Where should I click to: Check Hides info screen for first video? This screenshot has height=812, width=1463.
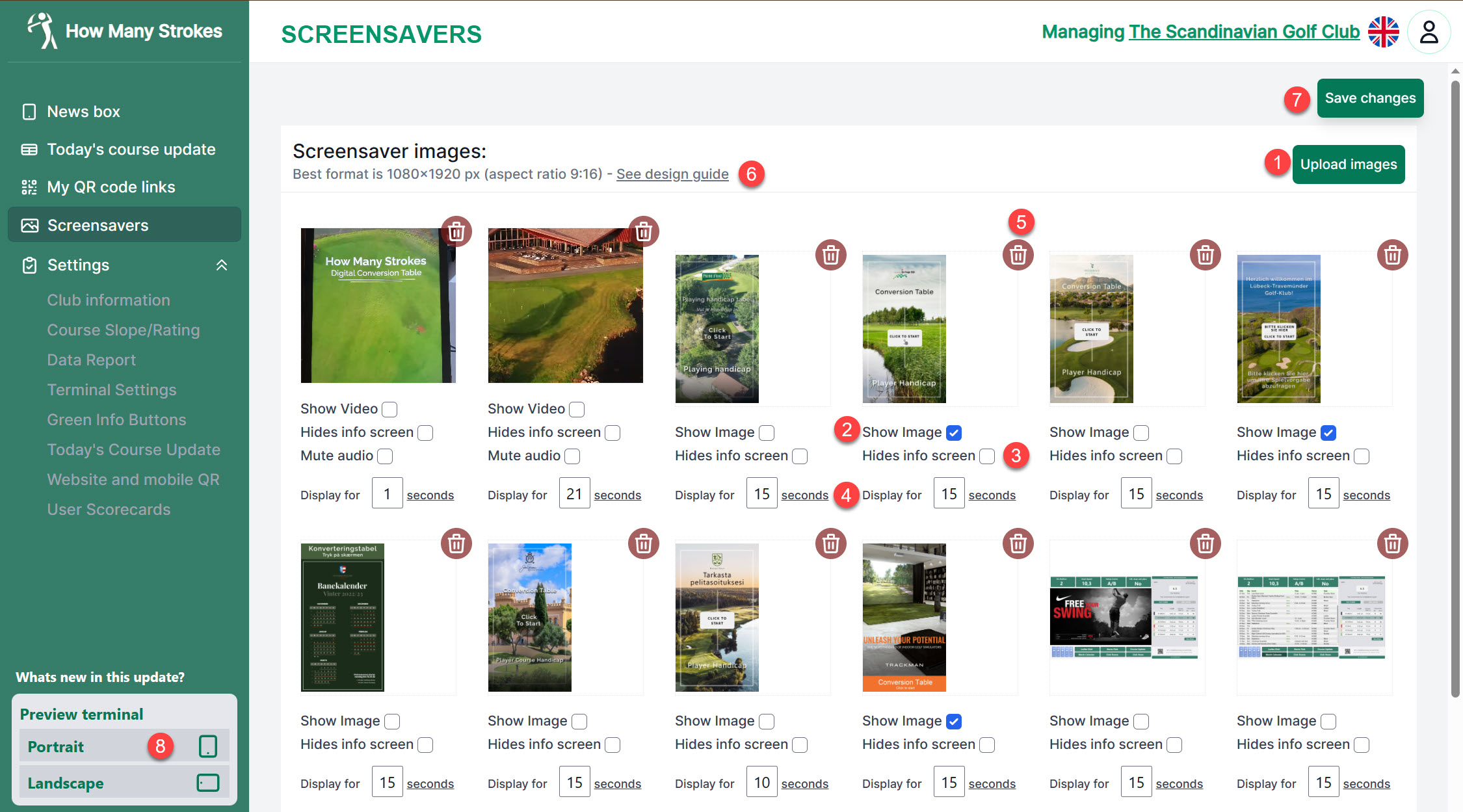point(425,433)
